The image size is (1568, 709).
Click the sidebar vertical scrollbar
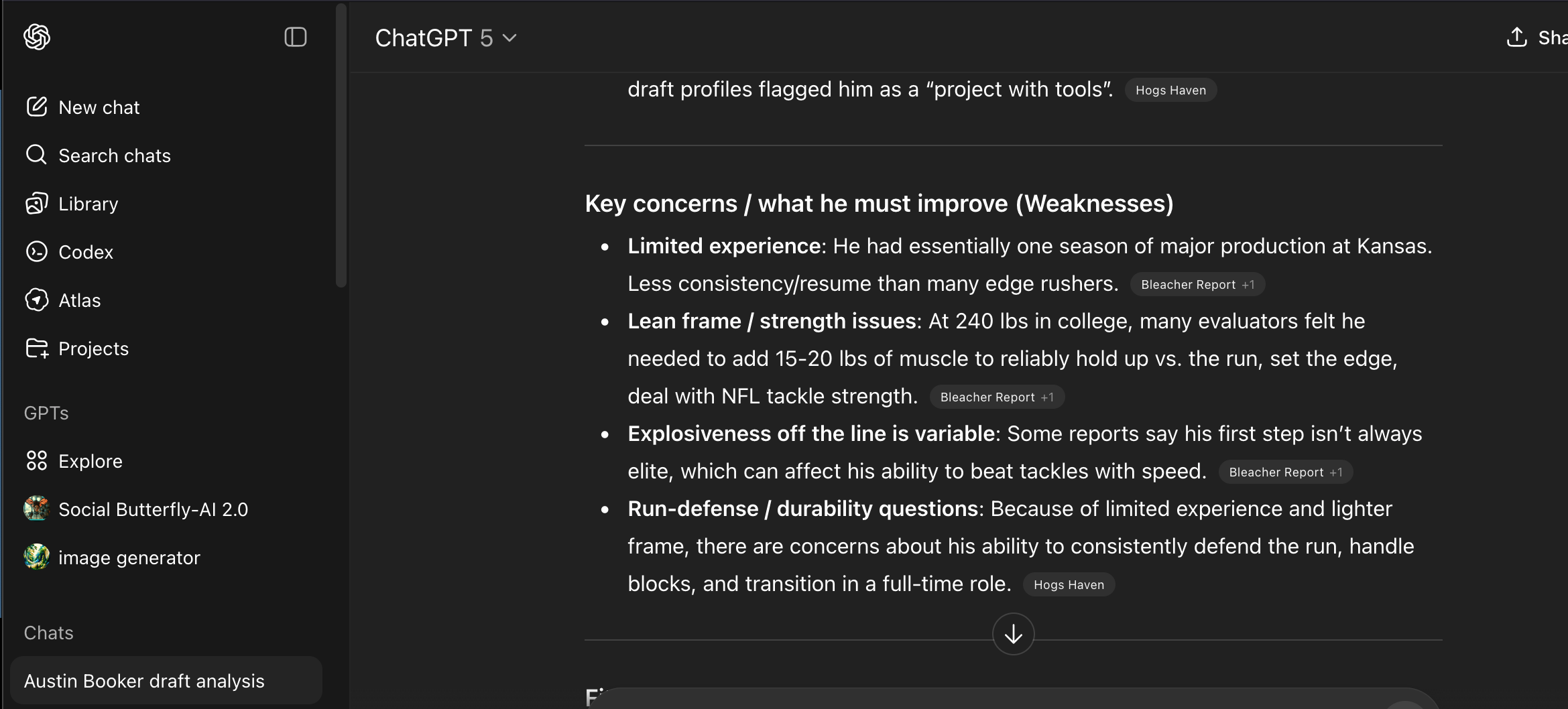341,145
